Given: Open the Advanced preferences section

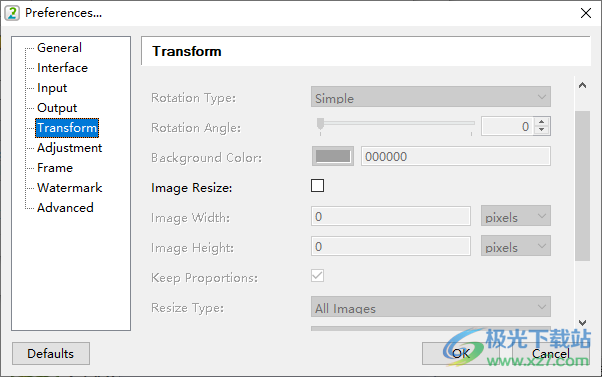Looking at the screenshot, I should 65,207.
